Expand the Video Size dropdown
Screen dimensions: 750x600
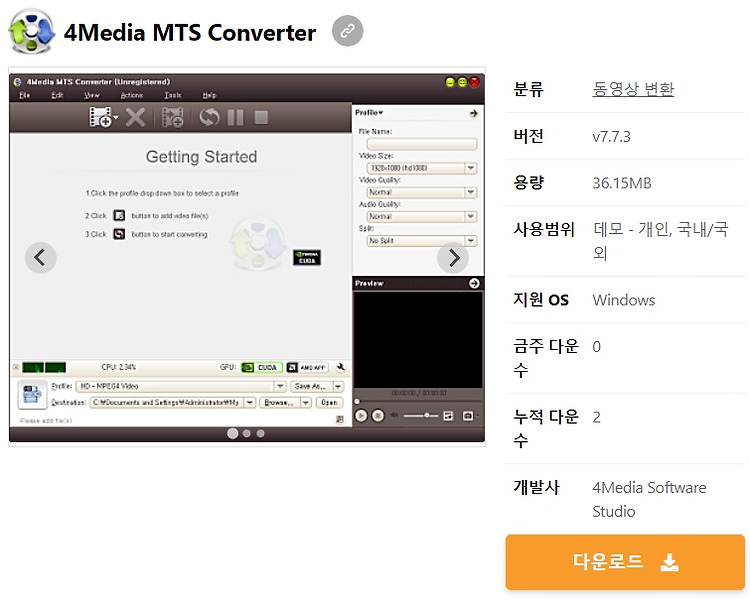tap(471, 168)
